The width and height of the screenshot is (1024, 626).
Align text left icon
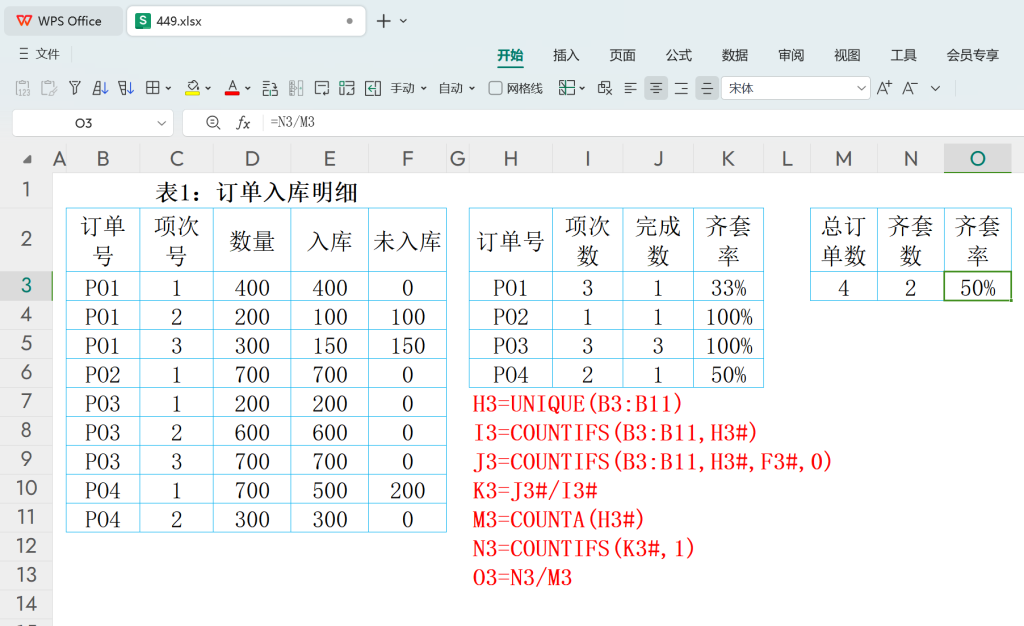630,88
